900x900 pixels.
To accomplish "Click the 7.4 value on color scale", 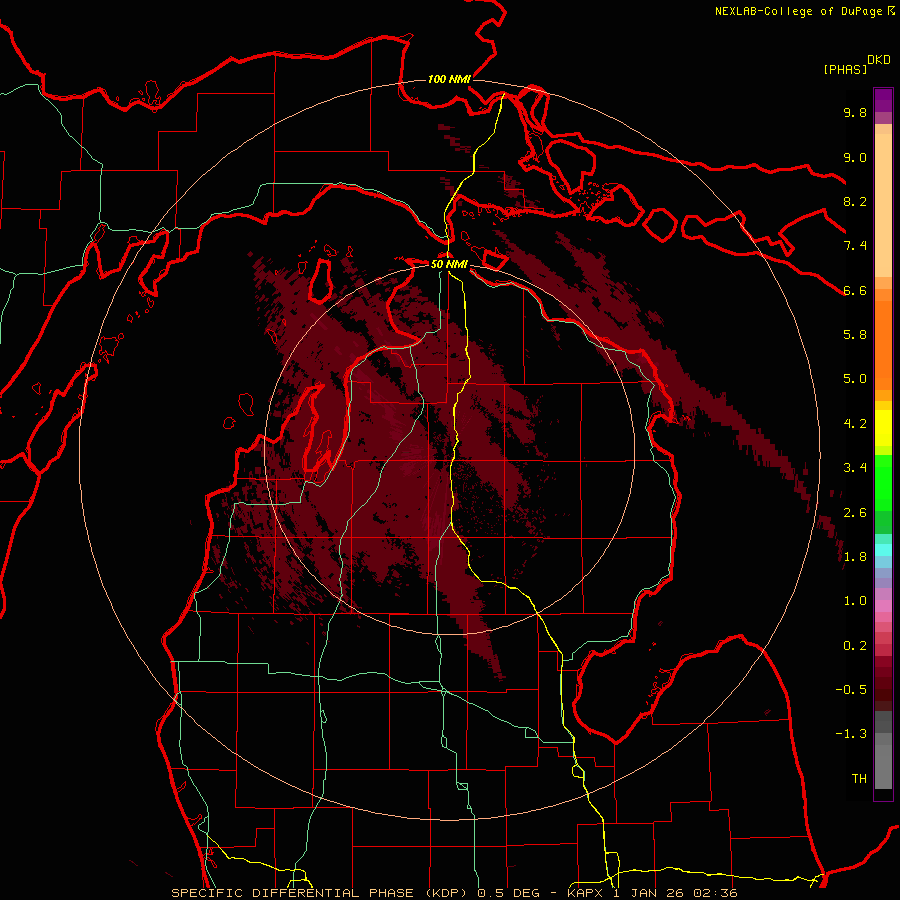I will [x=855, y=246].
